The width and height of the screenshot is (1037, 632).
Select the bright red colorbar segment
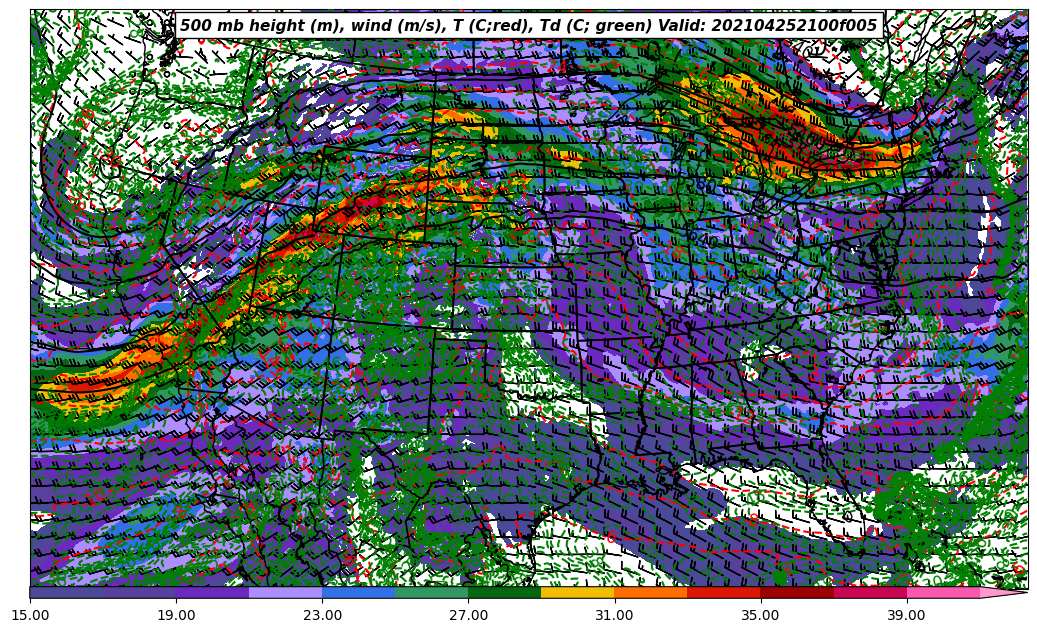[723, 592]
